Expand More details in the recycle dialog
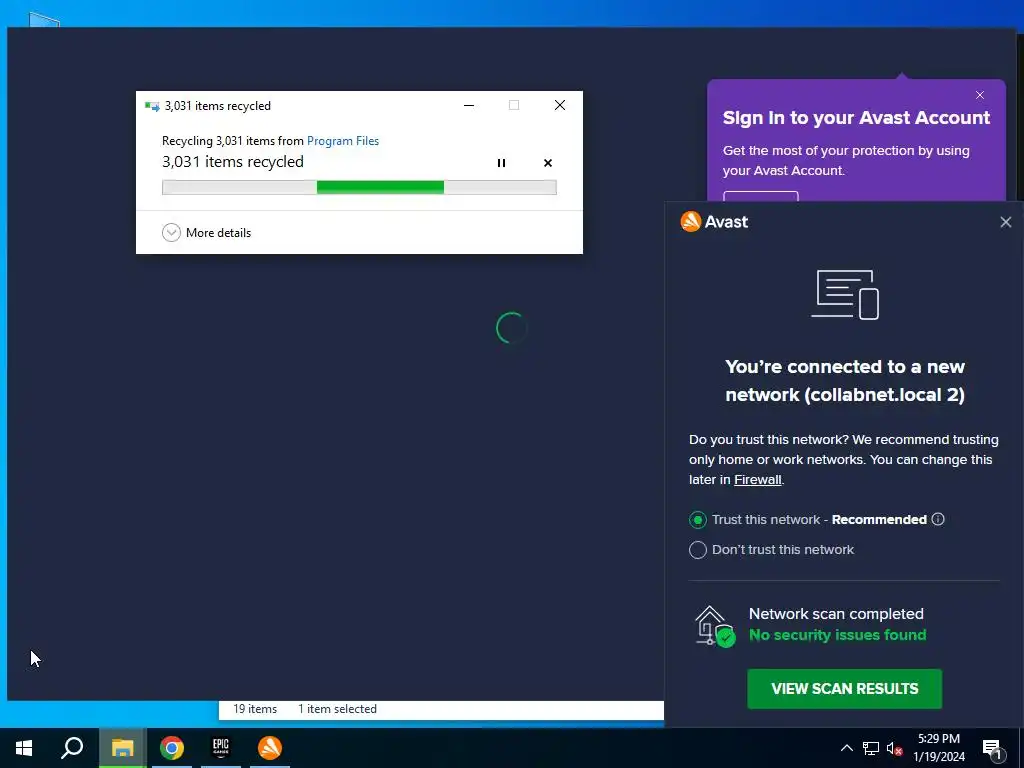Viewport: 1024px width, 768px height. click(206, 232)
